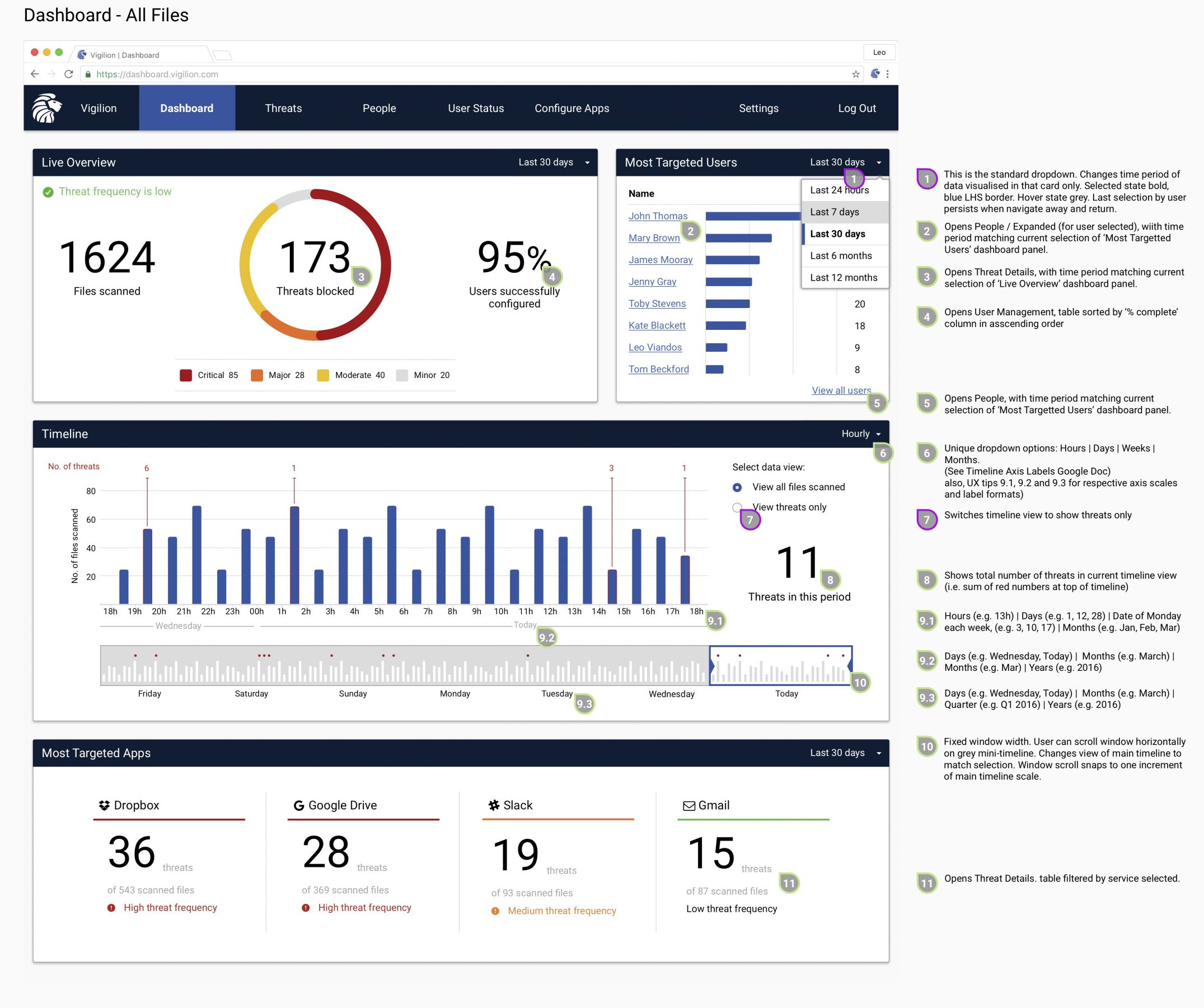Viewport: 1204px width, 1008px height.
Task: Go to Settings in the top navigation
Action: click(x=758, y=108)
